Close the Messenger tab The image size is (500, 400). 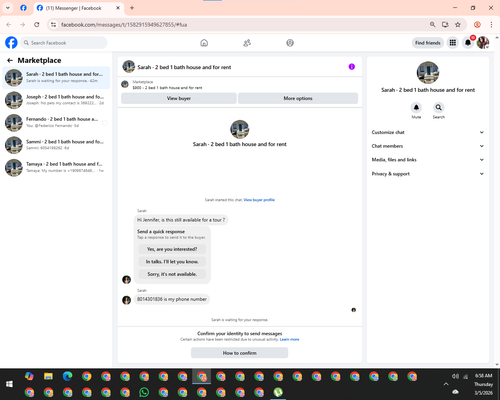[118, 8]
